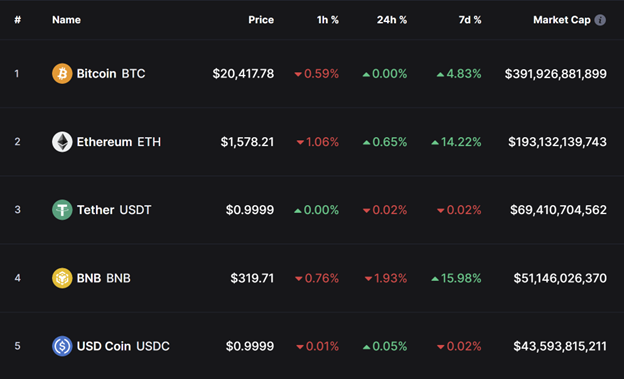Sort by the # rank column header
The width and height of the screenshot is (624, 379).
pyautogui.click(x=18, y=20)
